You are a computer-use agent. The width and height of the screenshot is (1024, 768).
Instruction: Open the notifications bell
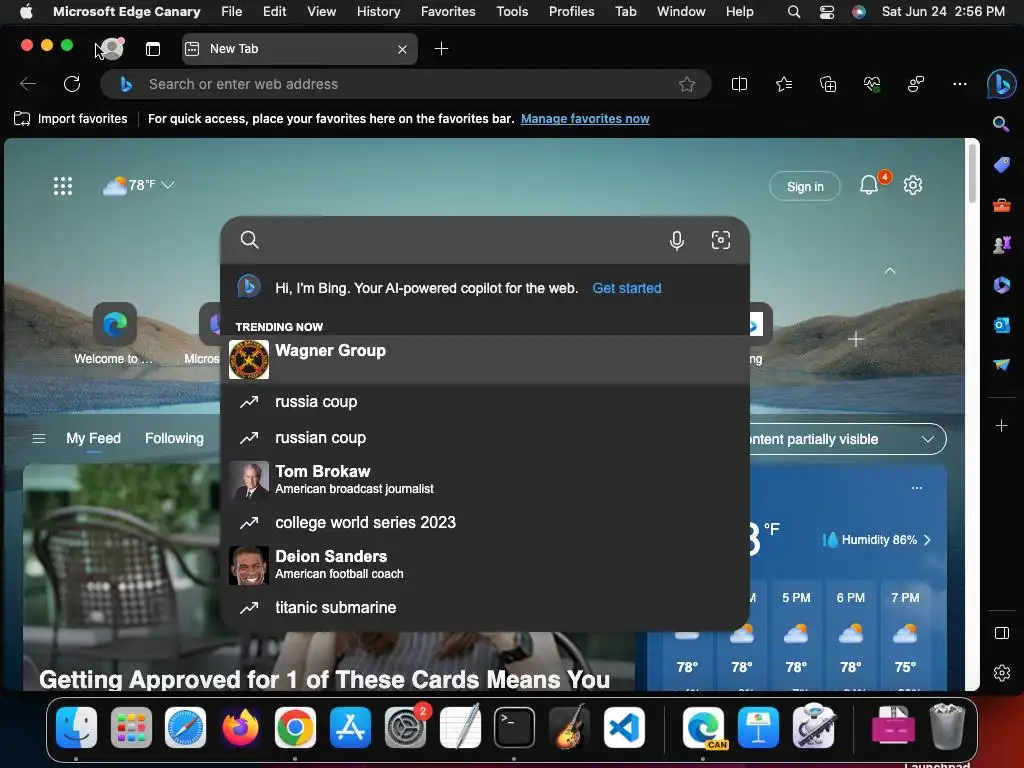[x=869, y=185]
